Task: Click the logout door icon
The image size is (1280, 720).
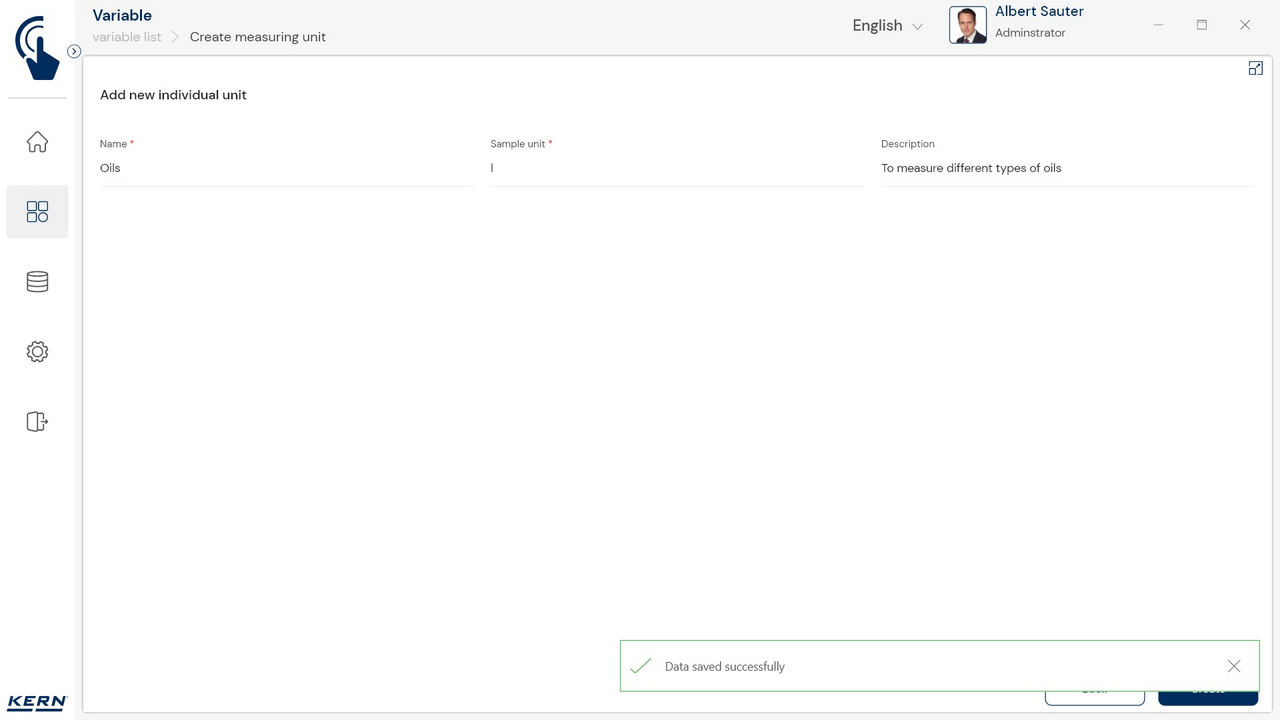Action: pyautogui.click(x=37, y=422)
